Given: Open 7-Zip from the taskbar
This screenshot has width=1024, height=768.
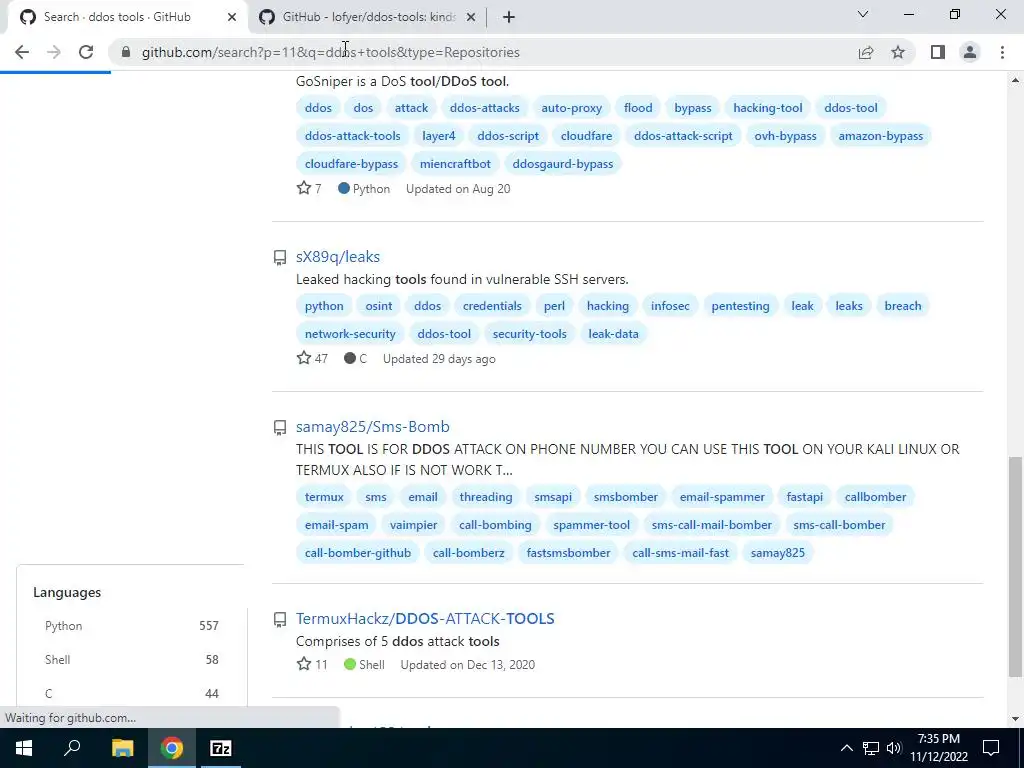Looking at the screenshot, I should tap(221, 748).
